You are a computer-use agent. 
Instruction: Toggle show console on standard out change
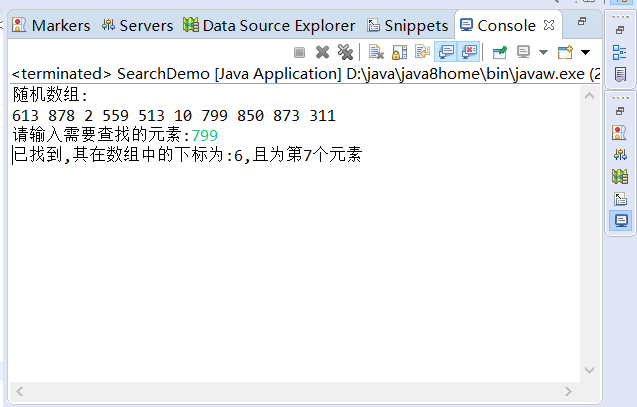pyautogui.click(x=446, y=52)
